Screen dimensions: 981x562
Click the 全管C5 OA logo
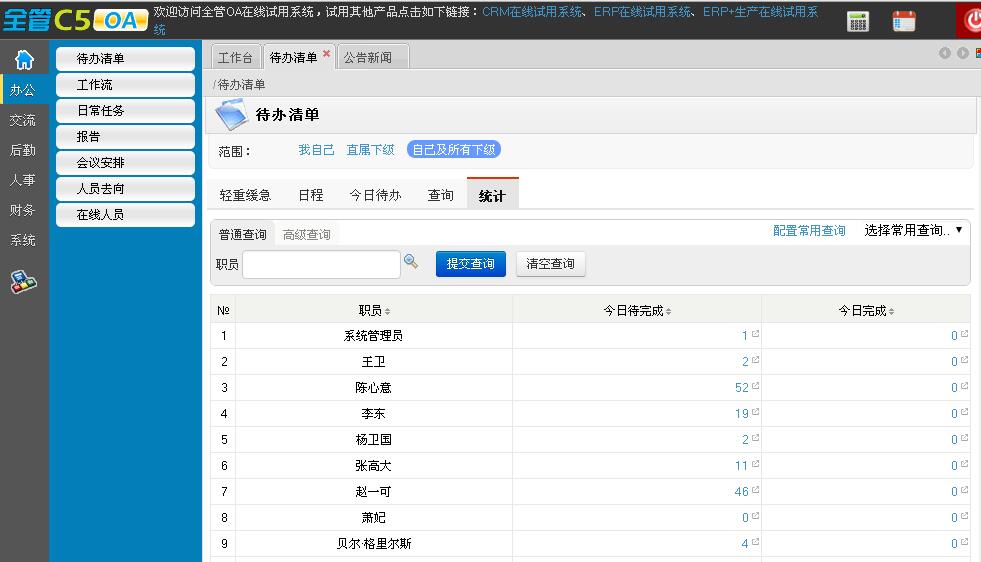pos(76,21)
